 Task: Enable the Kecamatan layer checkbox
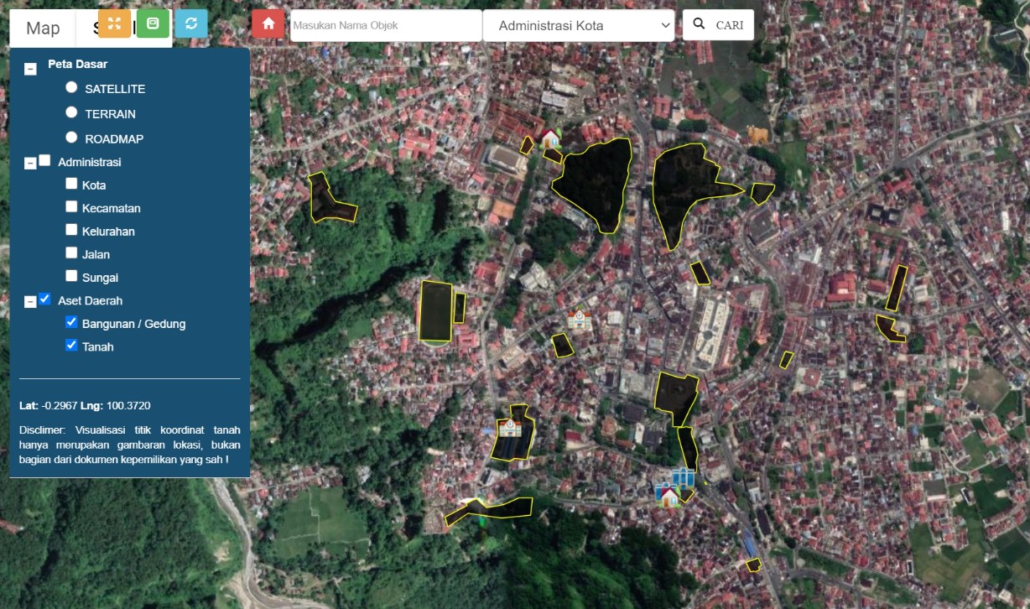click(x=71, y=207)
